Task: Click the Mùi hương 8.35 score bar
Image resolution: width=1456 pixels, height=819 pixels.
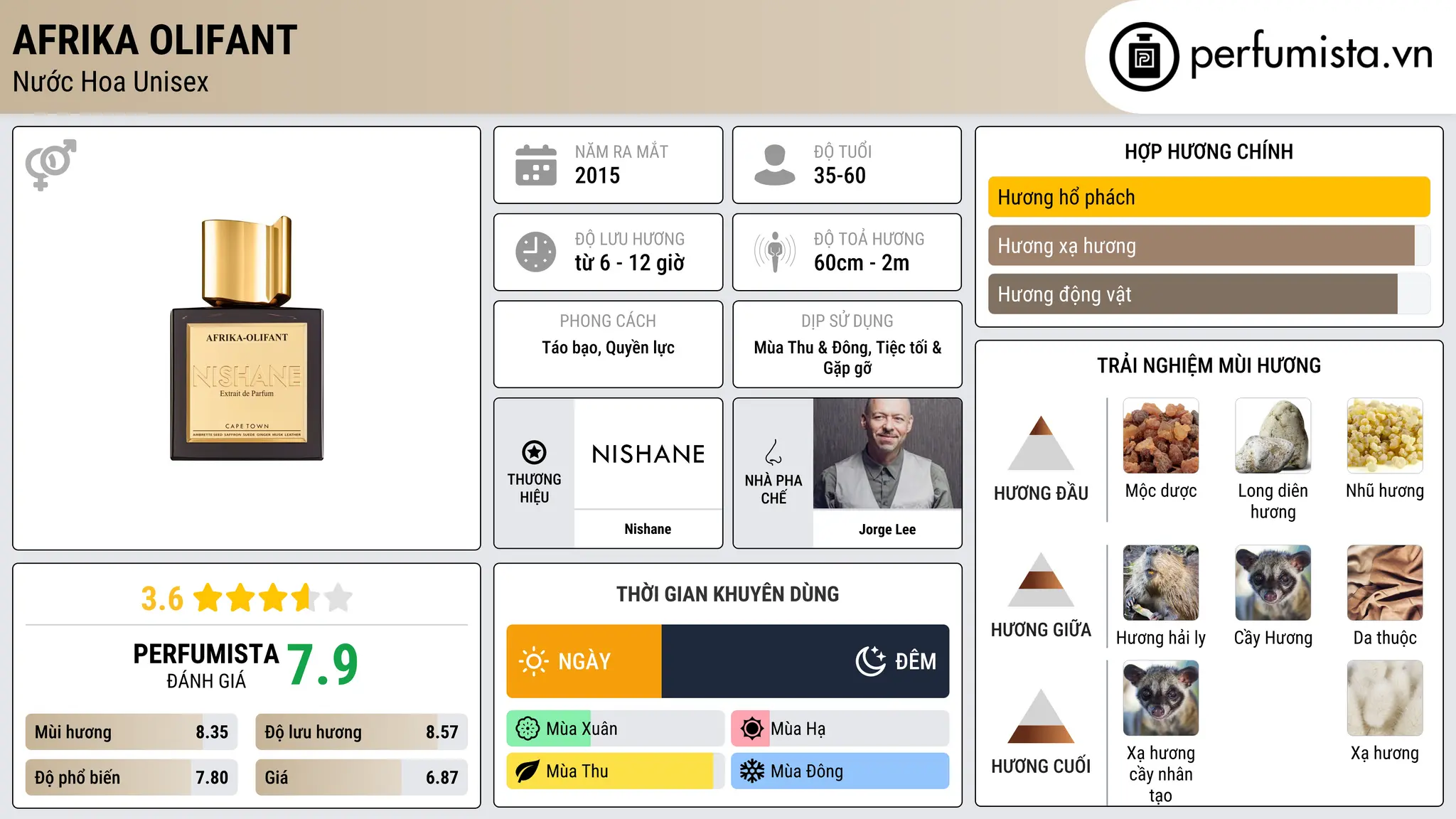Action: 132,732
